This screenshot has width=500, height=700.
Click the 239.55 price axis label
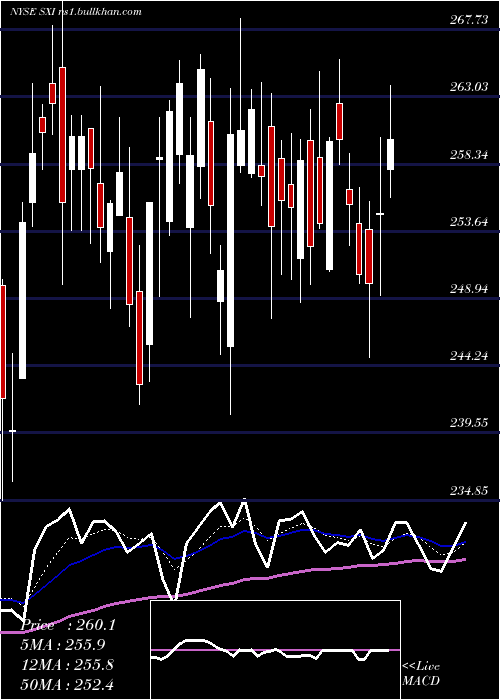click(x=469, y=423)
